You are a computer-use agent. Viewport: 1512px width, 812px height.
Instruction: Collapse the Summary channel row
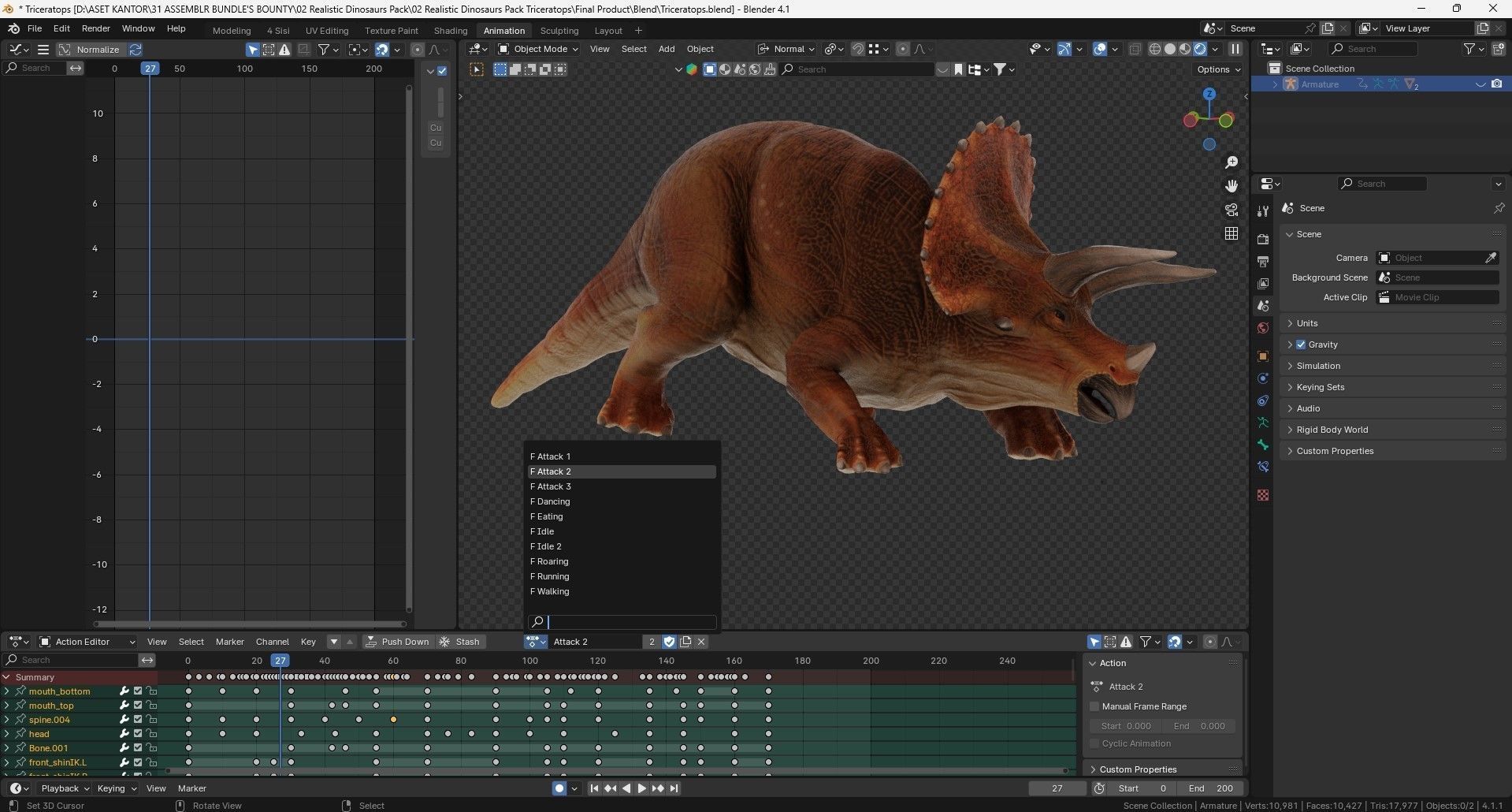(7, 677)
